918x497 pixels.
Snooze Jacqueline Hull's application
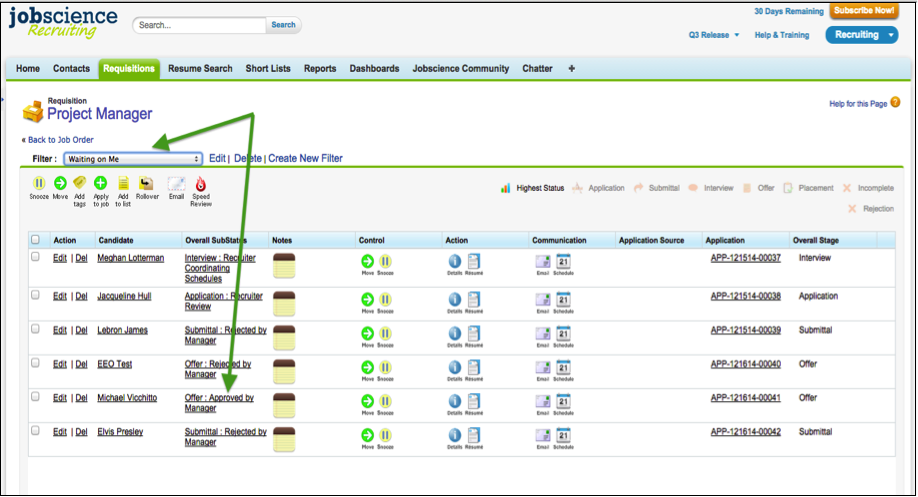pyautogui.click(x=385, y=300)
